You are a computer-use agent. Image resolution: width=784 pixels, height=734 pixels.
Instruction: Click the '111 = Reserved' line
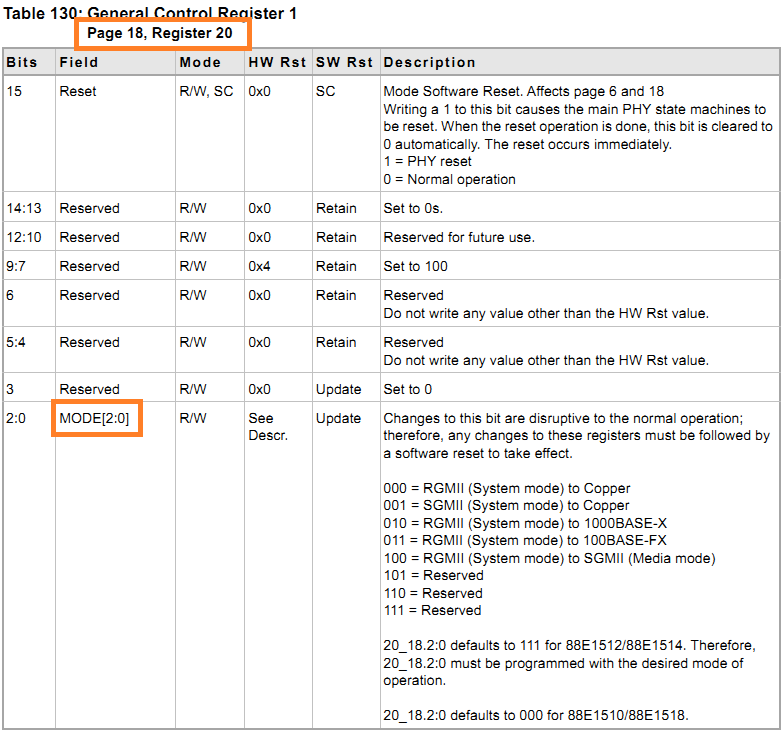(432, 610)
